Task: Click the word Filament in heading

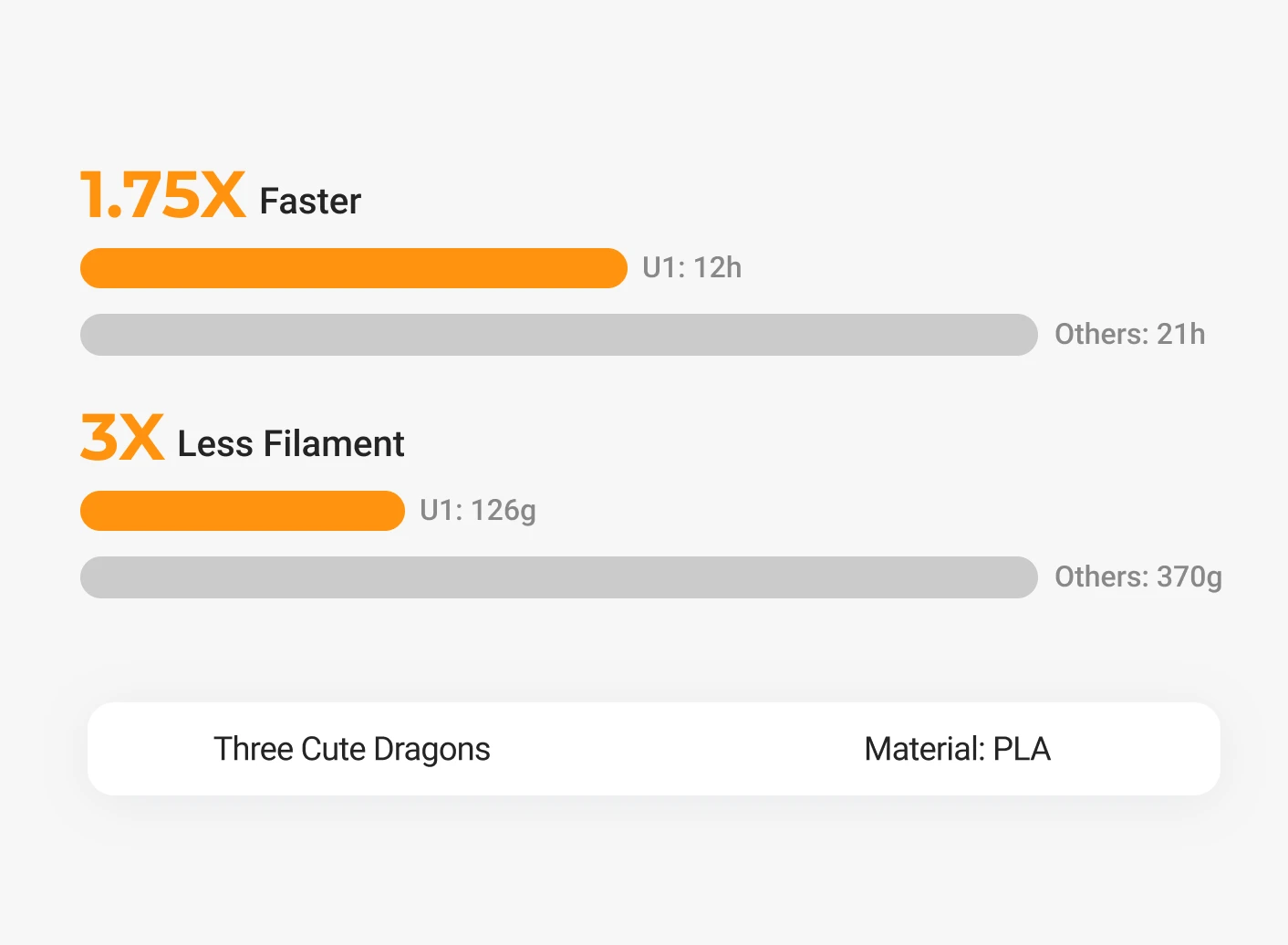Action: pos(334,444)
